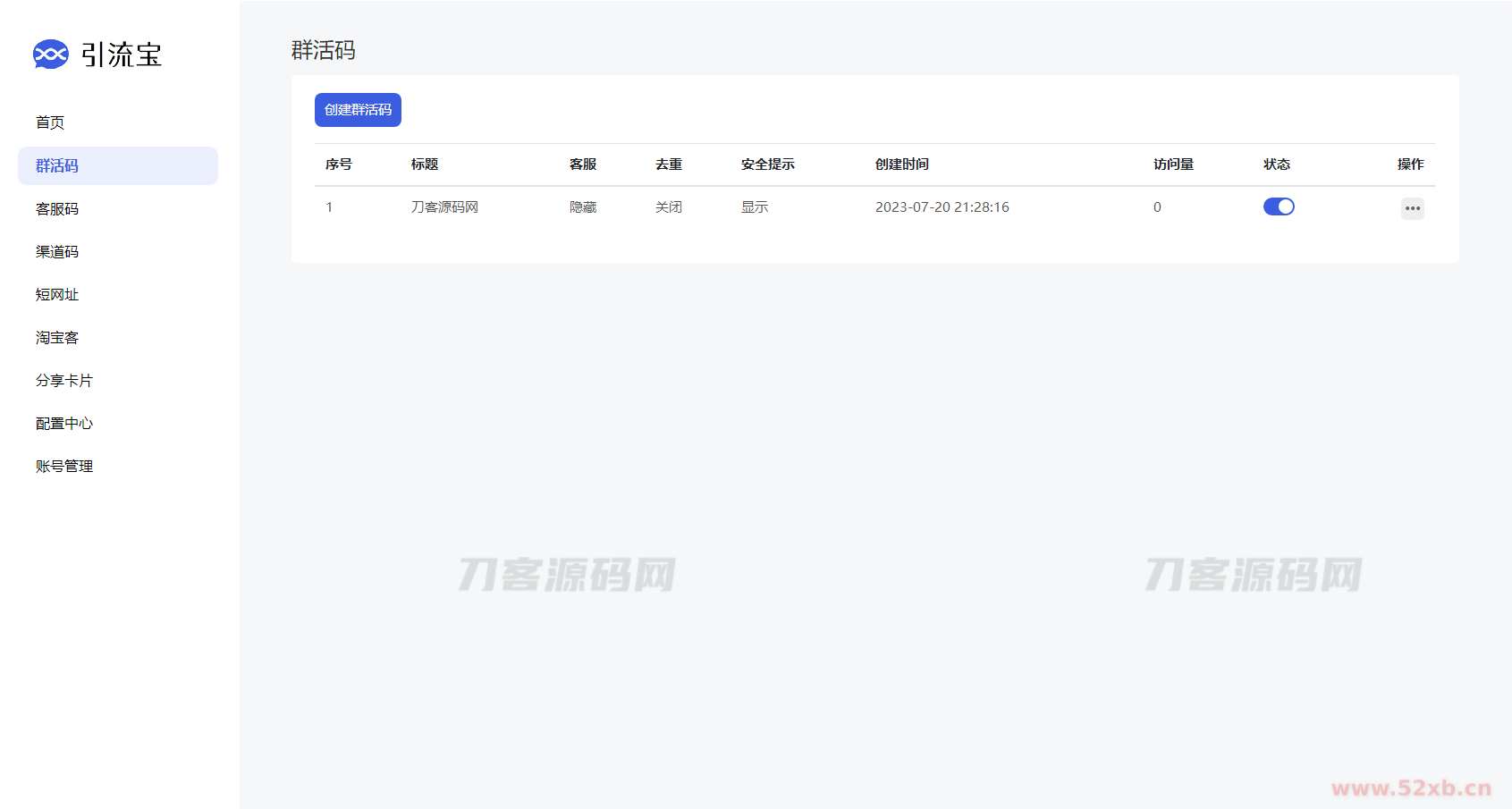Go to 配置中心 settings
This screenshot has height=809, width=1512.
click(64, 424)
